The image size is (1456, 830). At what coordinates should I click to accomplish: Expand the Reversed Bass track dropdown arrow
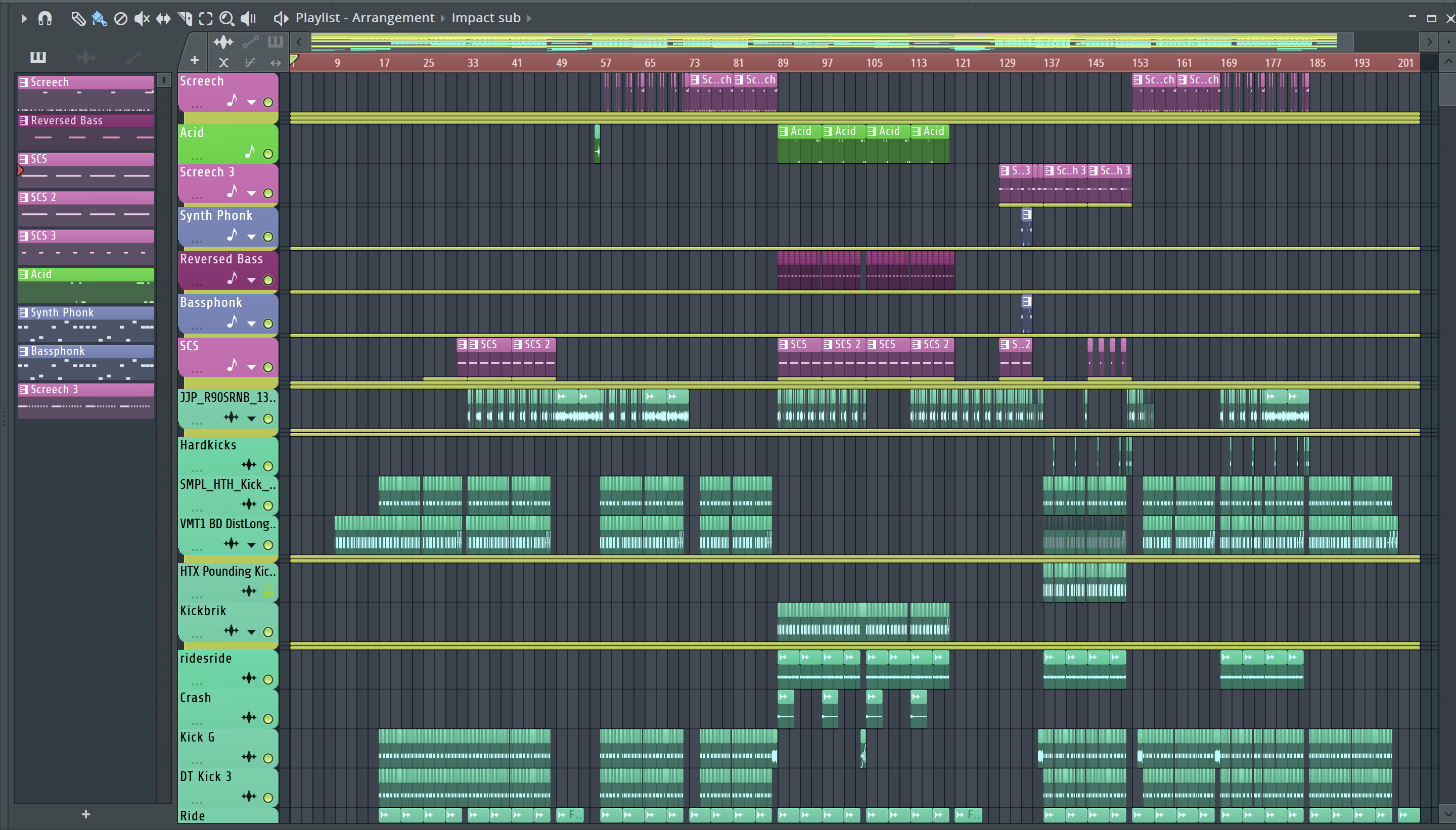pyautogui.click(x=251, y=280)
